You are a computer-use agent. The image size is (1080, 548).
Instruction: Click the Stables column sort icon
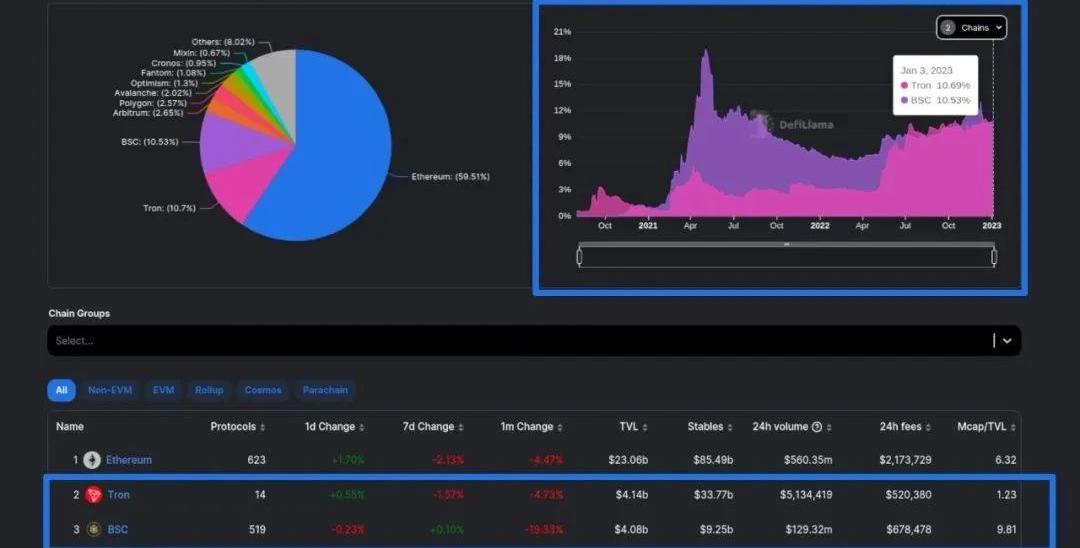731,427
